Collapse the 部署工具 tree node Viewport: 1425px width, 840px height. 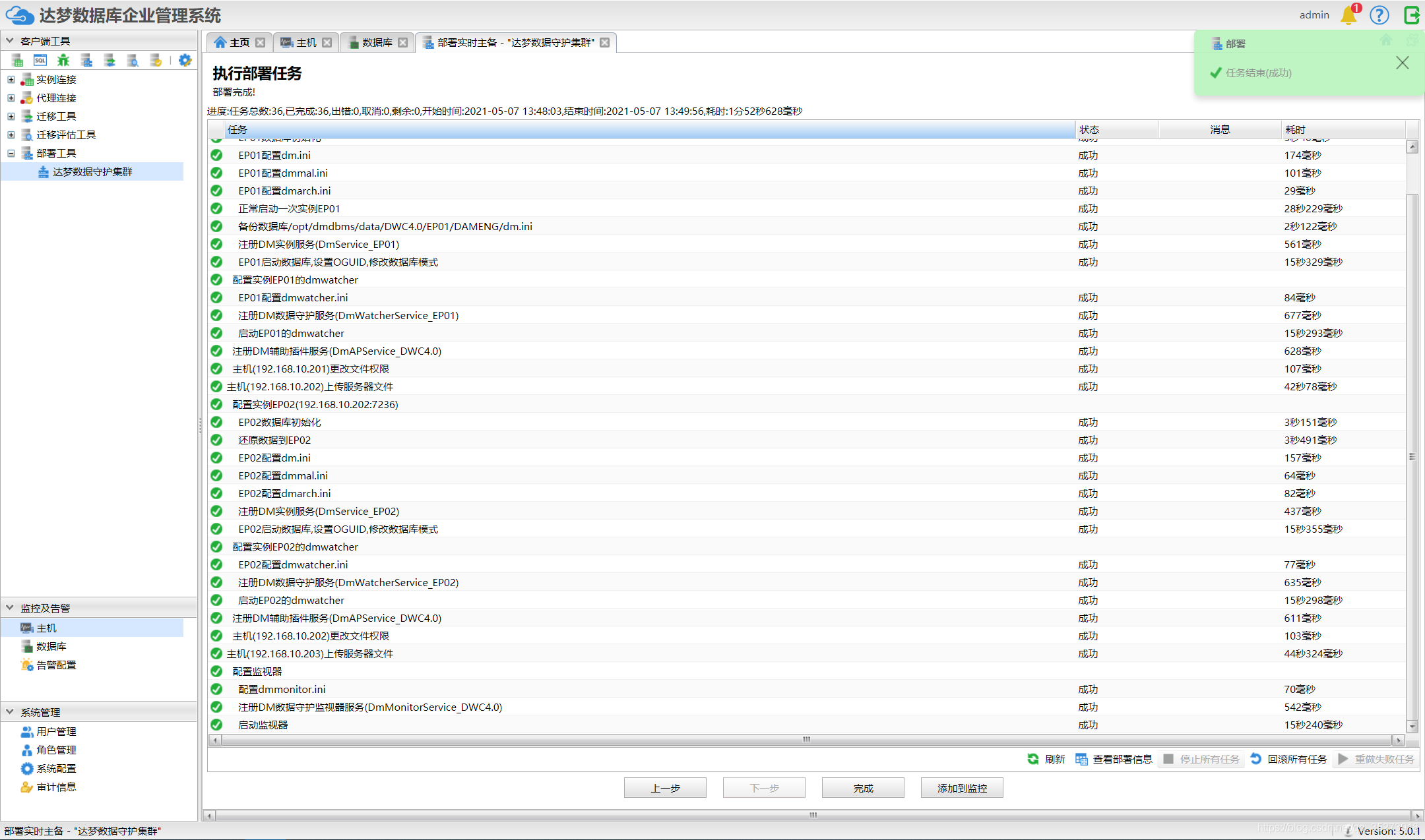[x=11, y=153]
